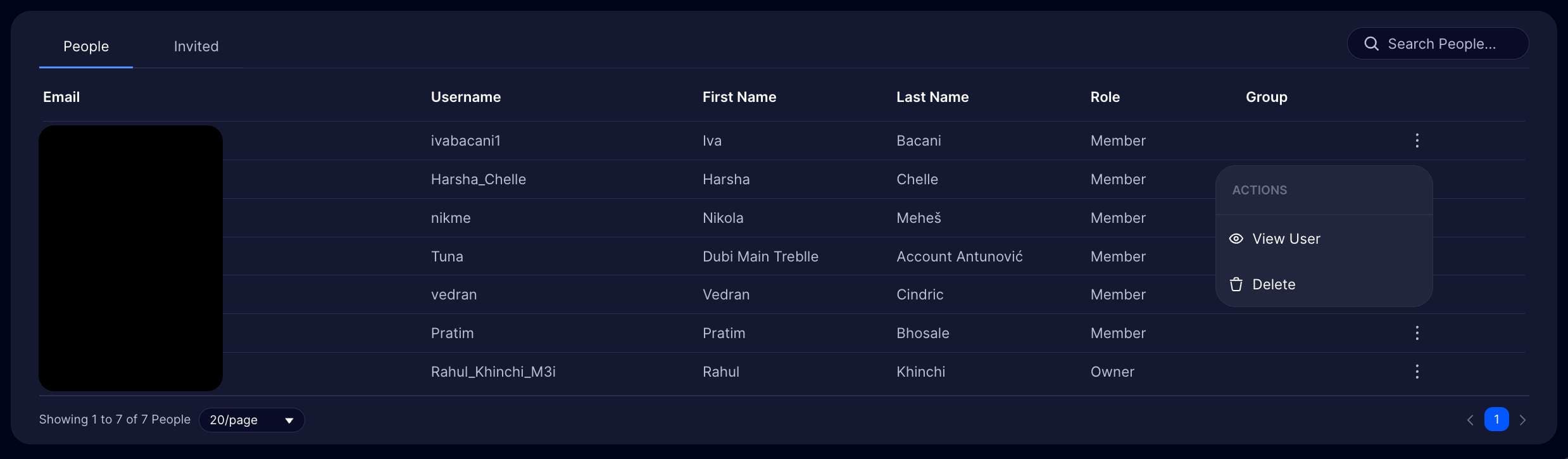Open actions menu for Iva Bacani row
Image resolution: width=1568 pixels, height=459 pixels.
(1417, 141)
